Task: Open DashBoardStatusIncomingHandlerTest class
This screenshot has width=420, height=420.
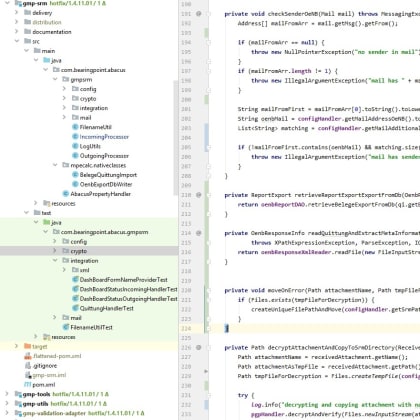Action: pyautogui.click(x=128, y=289)
